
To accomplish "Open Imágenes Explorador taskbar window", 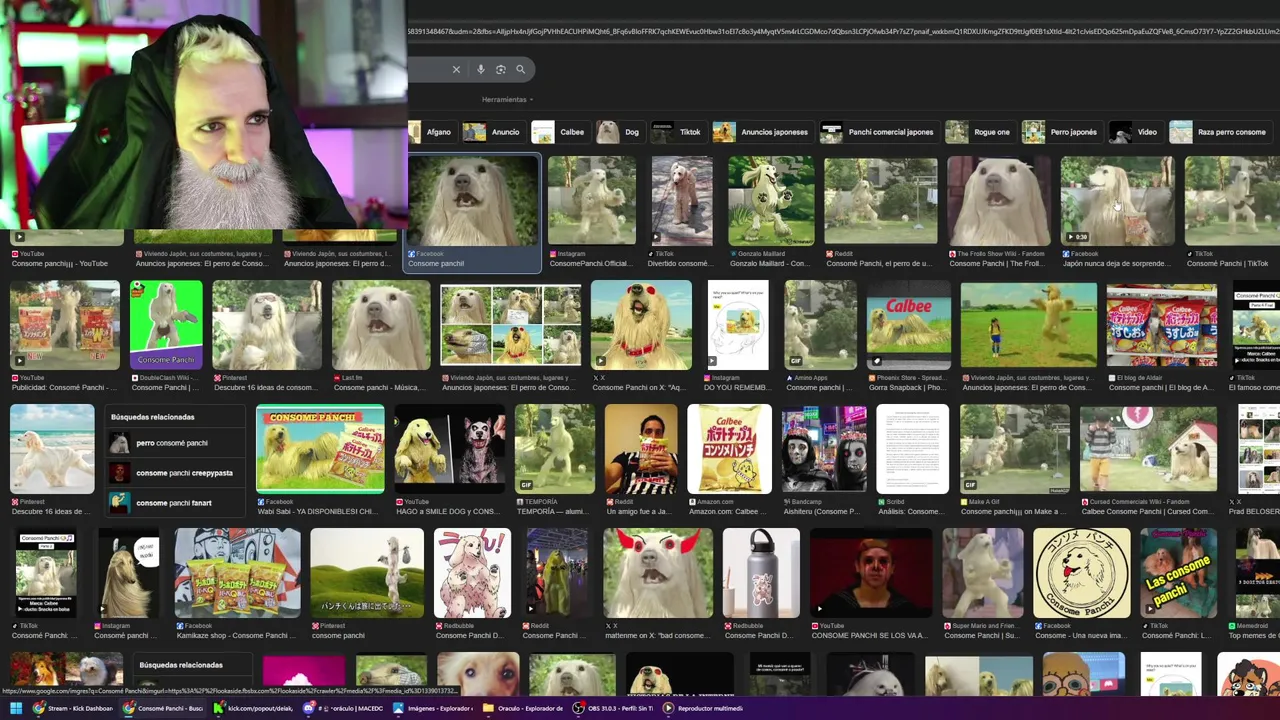I will [433, 708].
